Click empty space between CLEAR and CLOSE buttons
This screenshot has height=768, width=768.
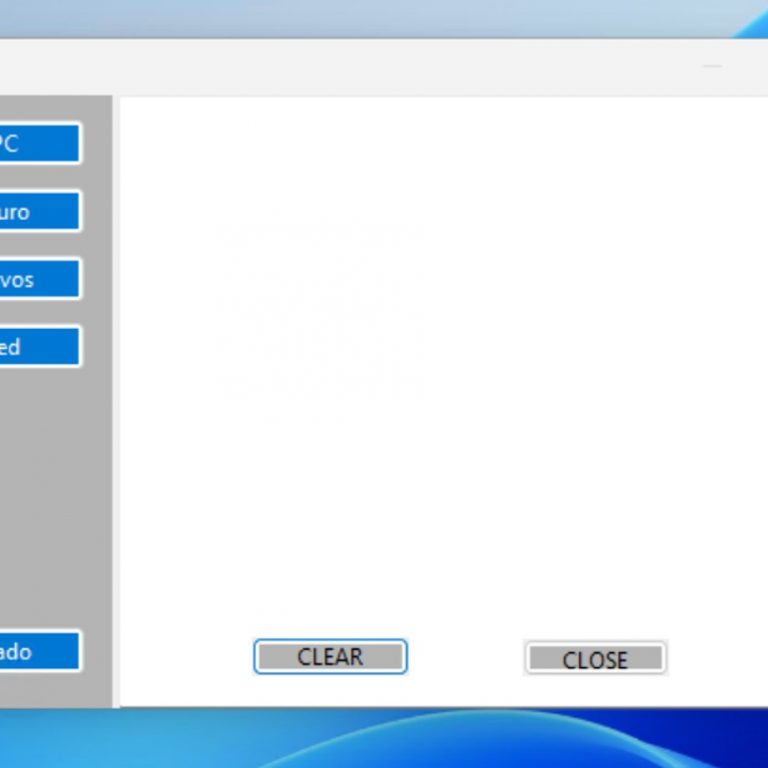point(465,658)
